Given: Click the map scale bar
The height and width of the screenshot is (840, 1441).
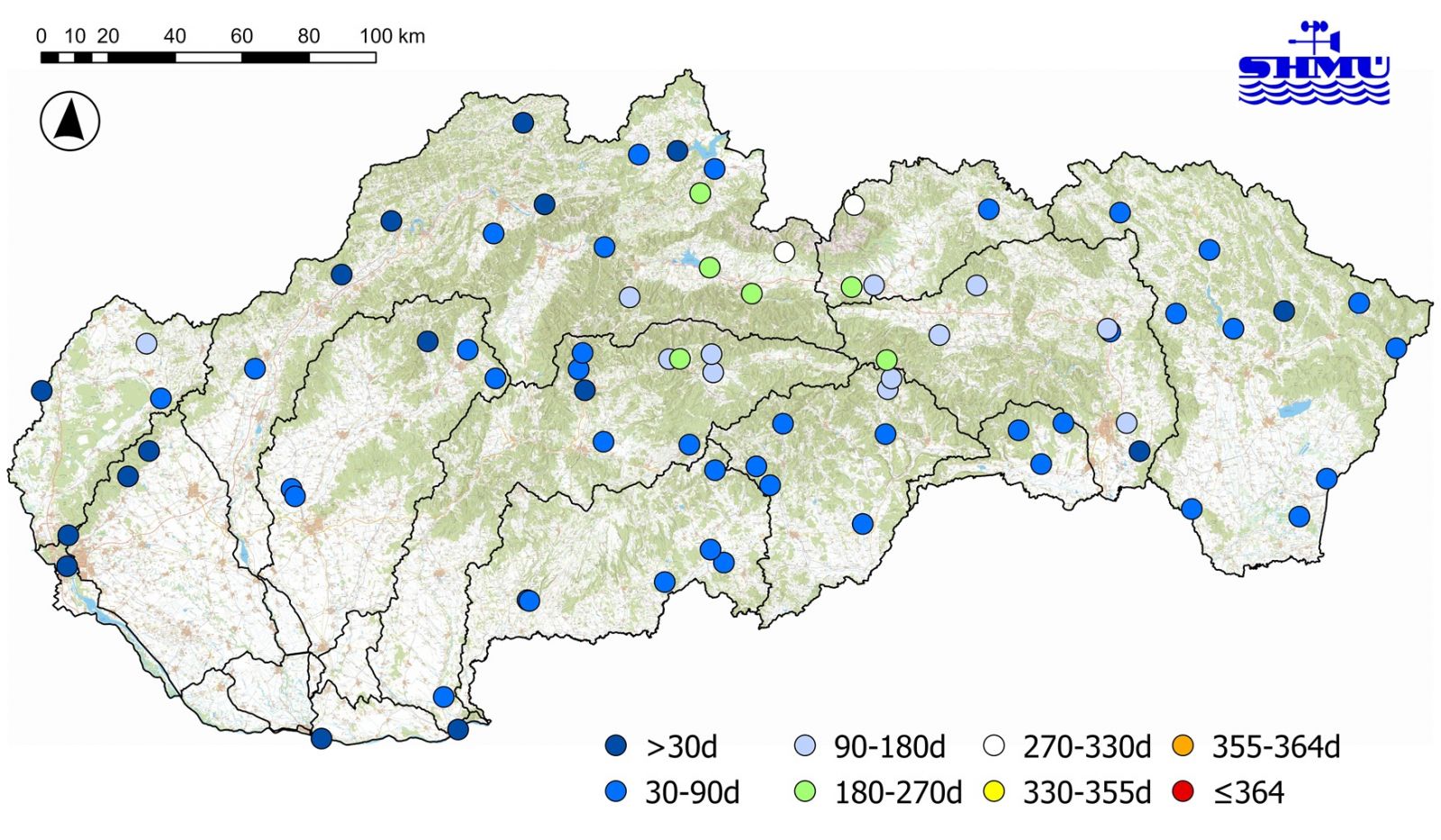Looking at the screenshot, I should point(208,58).
